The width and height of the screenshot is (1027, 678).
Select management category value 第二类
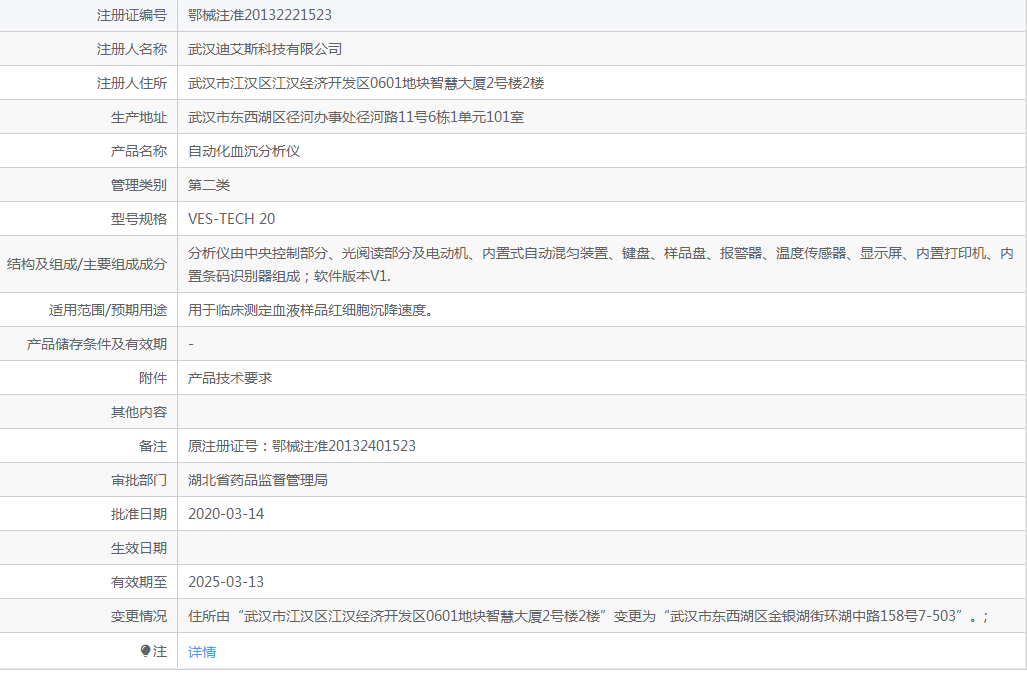click(x=209, y=185)
